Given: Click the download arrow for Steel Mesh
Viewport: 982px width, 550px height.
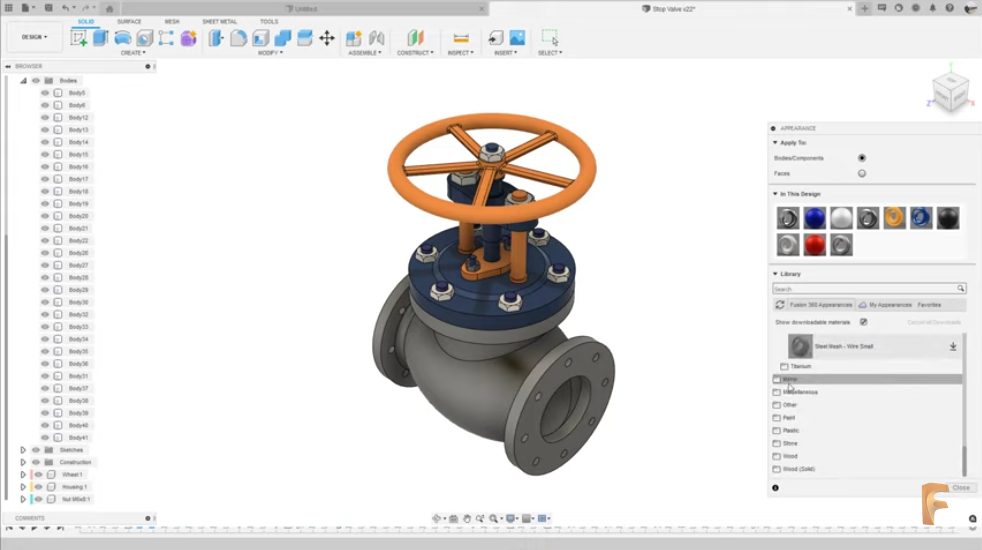Looking at the screenshot, I should pos(953,347).
